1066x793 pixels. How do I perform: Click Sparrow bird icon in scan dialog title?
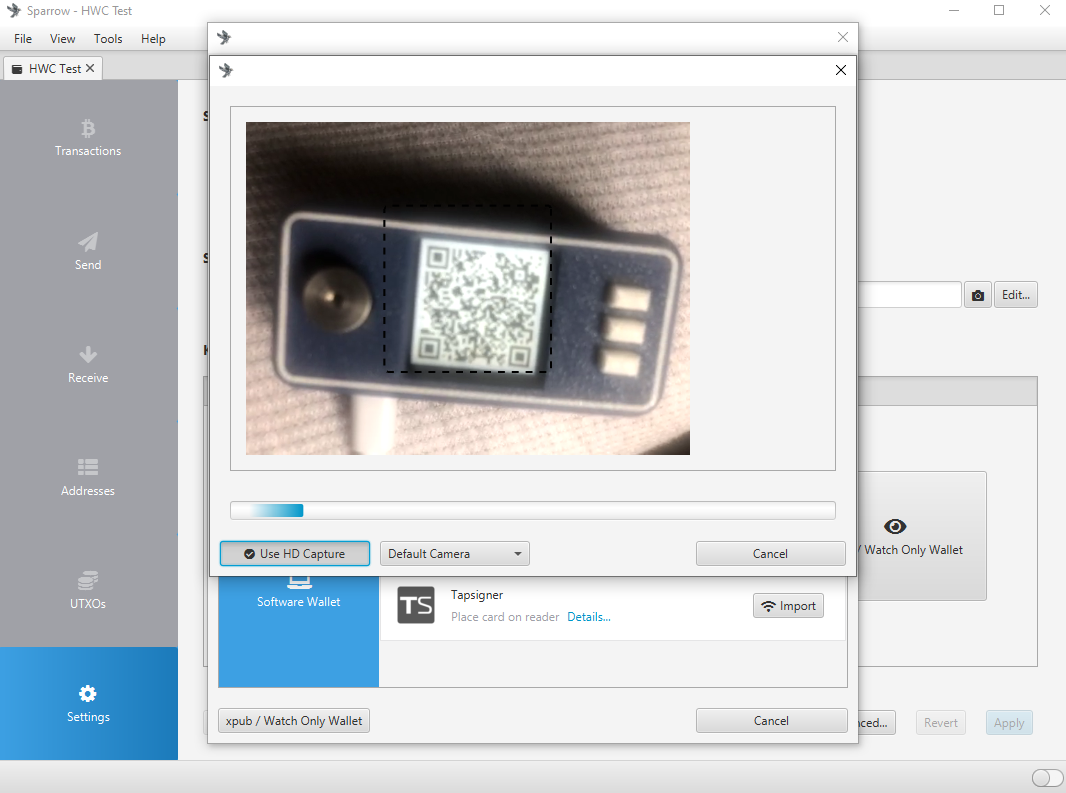coord(226,70)
